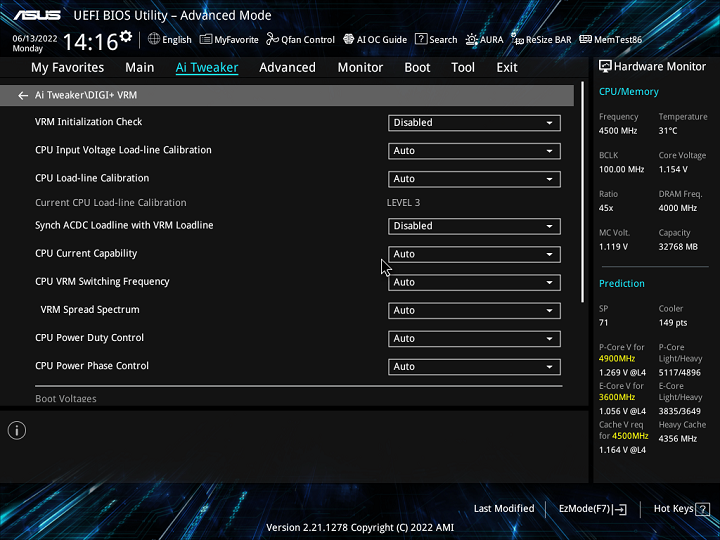Switch to EzMode(F7)
The image size is (720, 540).
click(x=592, y=509)
